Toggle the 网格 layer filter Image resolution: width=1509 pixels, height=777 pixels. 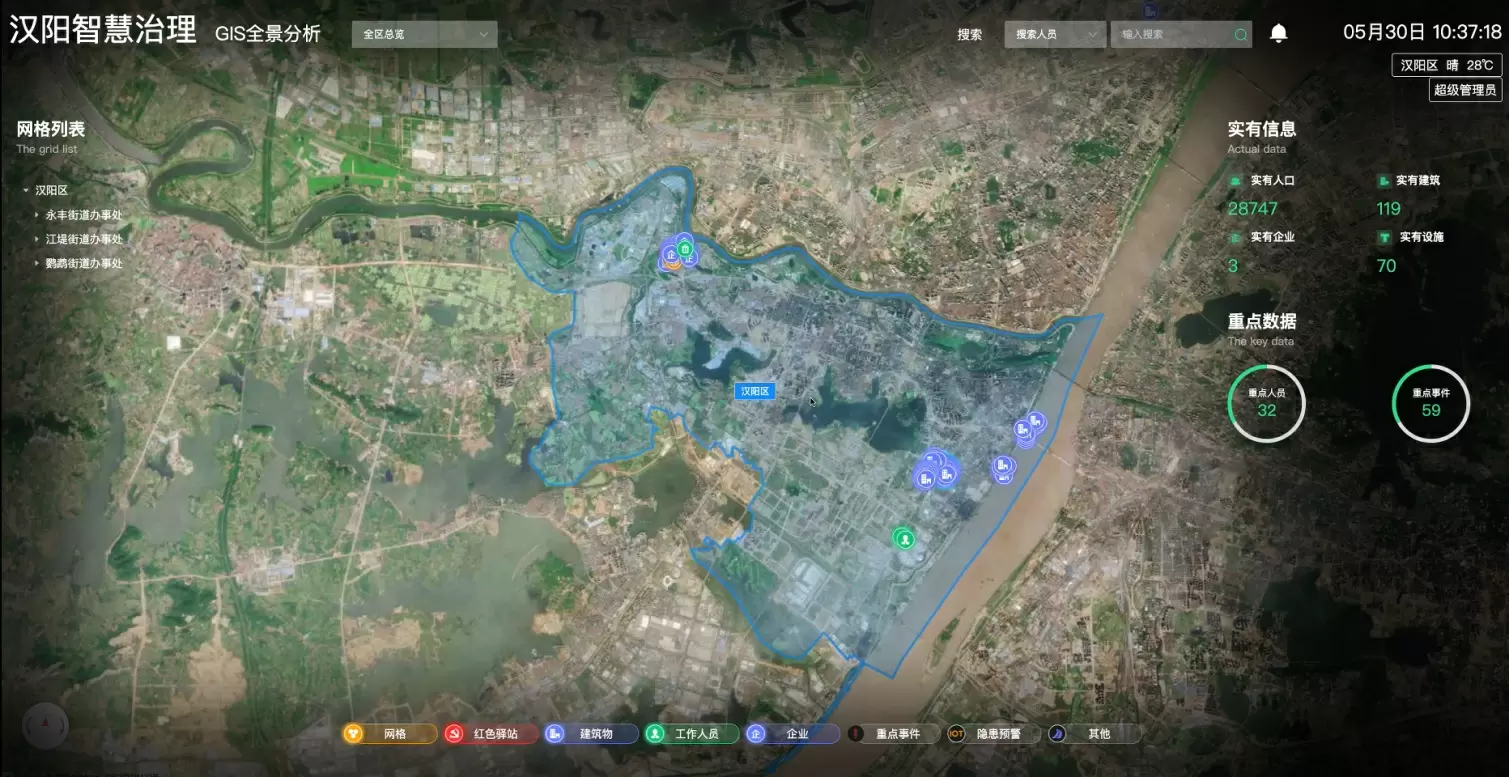click(390, 734)
